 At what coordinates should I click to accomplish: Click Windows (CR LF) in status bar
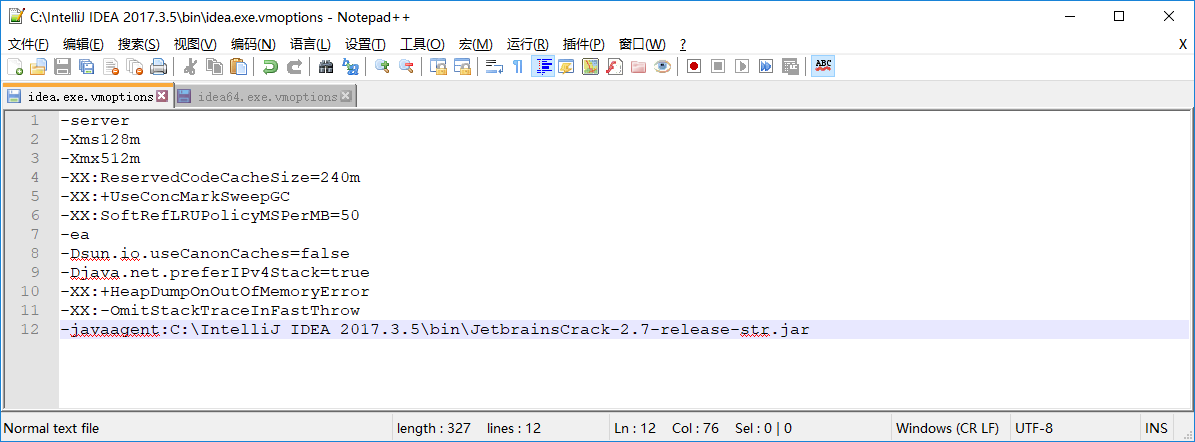click(x=947, y=428)
